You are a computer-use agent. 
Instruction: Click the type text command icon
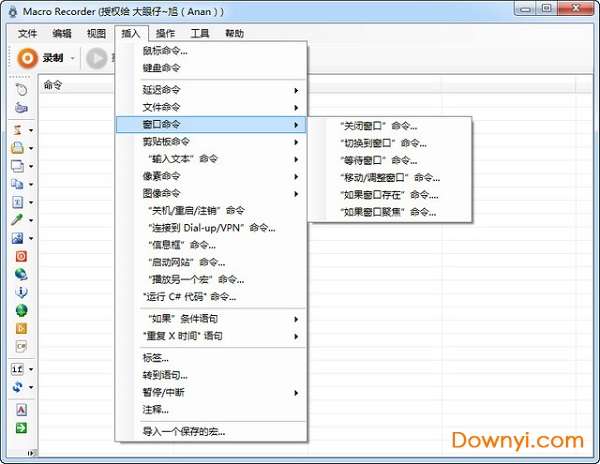tap(18, 202)
